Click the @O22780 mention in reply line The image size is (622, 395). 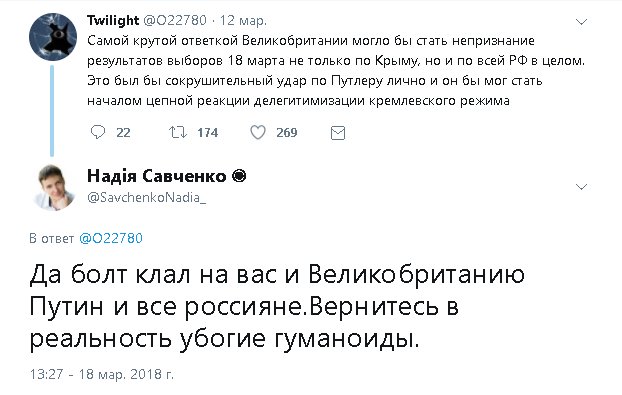tap(111, 238)
